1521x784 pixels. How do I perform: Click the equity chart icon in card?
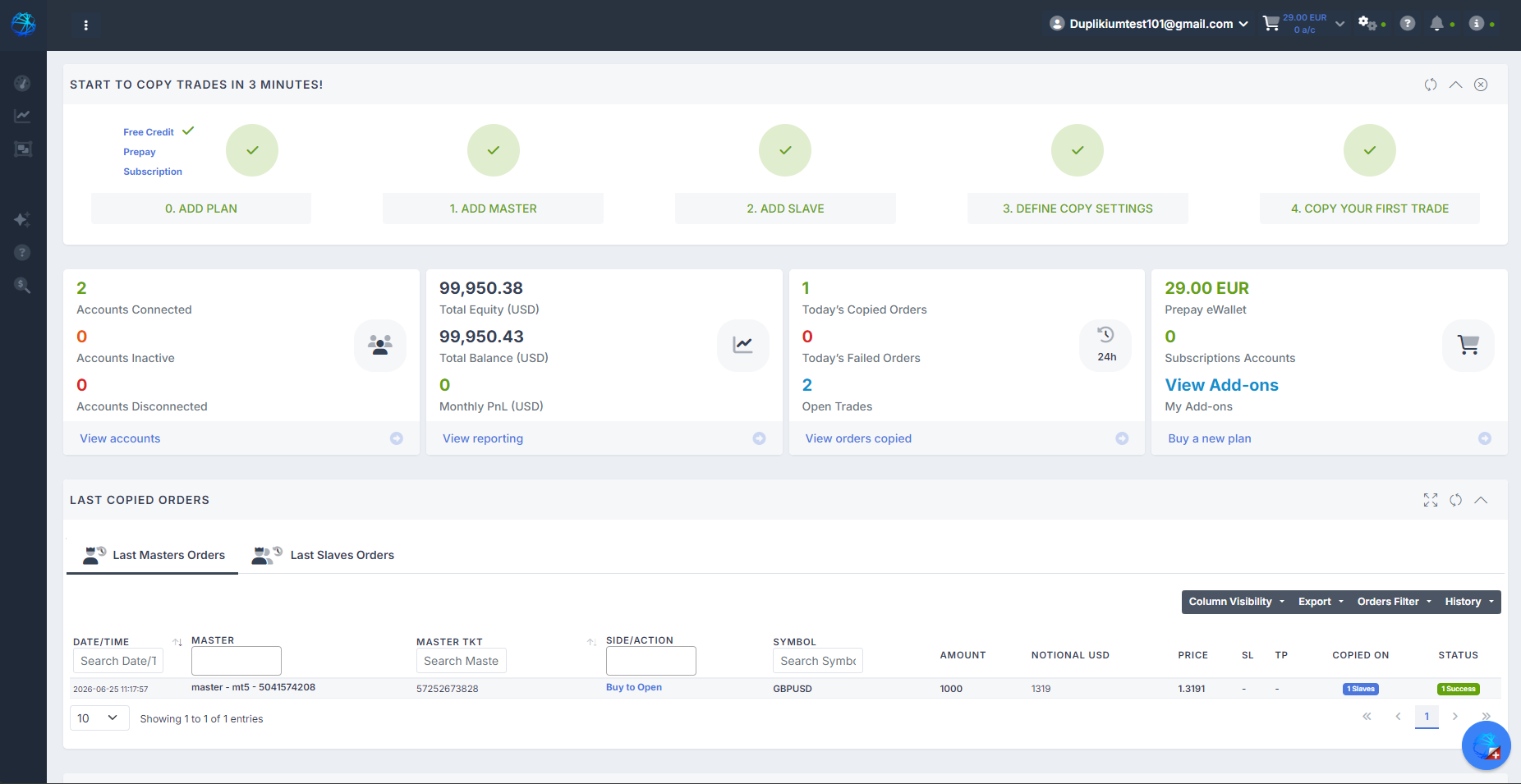(x=743, y=345)
